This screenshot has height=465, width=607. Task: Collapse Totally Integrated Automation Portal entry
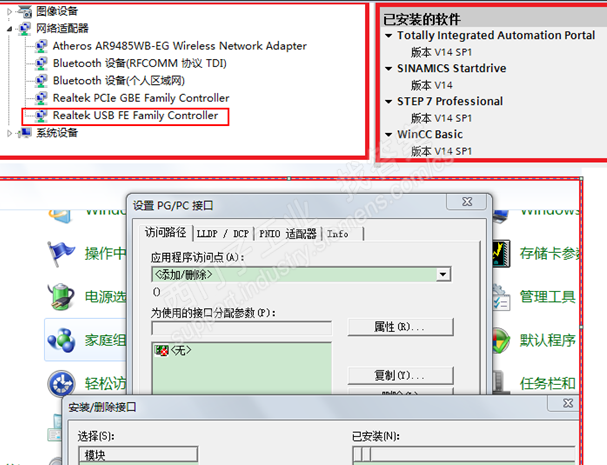(x=389, y=36)
